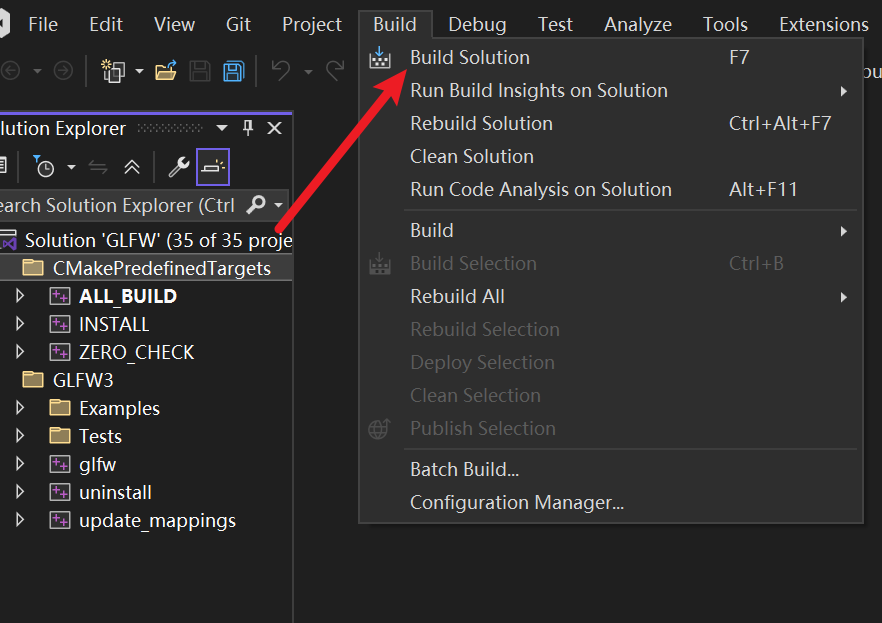Click the uninstall project icon
The width and height of the screenshot is (882, 623).
60,492
